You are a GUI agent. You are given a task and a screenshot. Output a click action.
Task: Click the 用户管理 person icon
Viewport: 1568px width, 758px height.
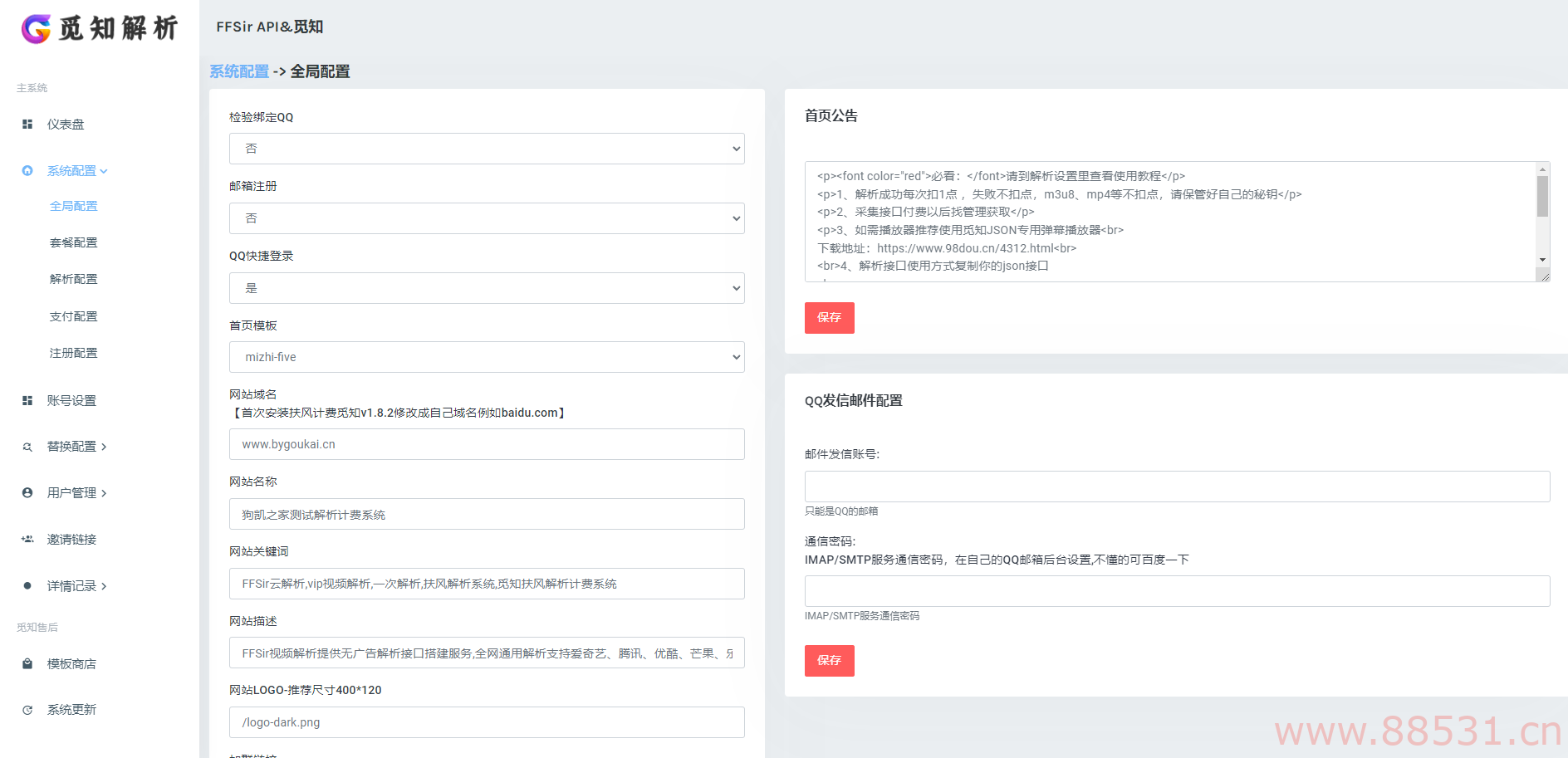tap(27, 493)
